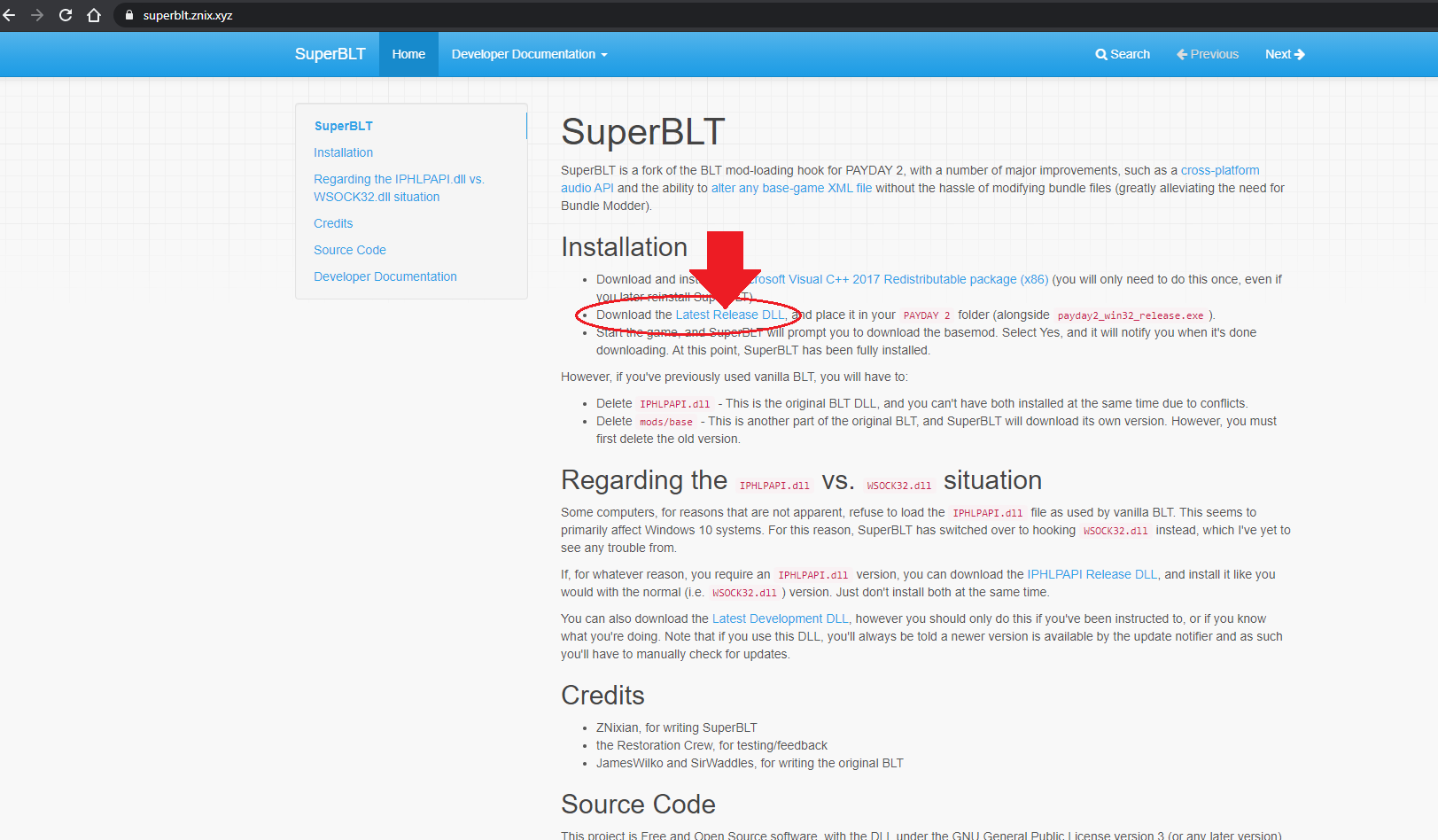Click the SuperBLT brand logo in navbar

pos(330,54)
